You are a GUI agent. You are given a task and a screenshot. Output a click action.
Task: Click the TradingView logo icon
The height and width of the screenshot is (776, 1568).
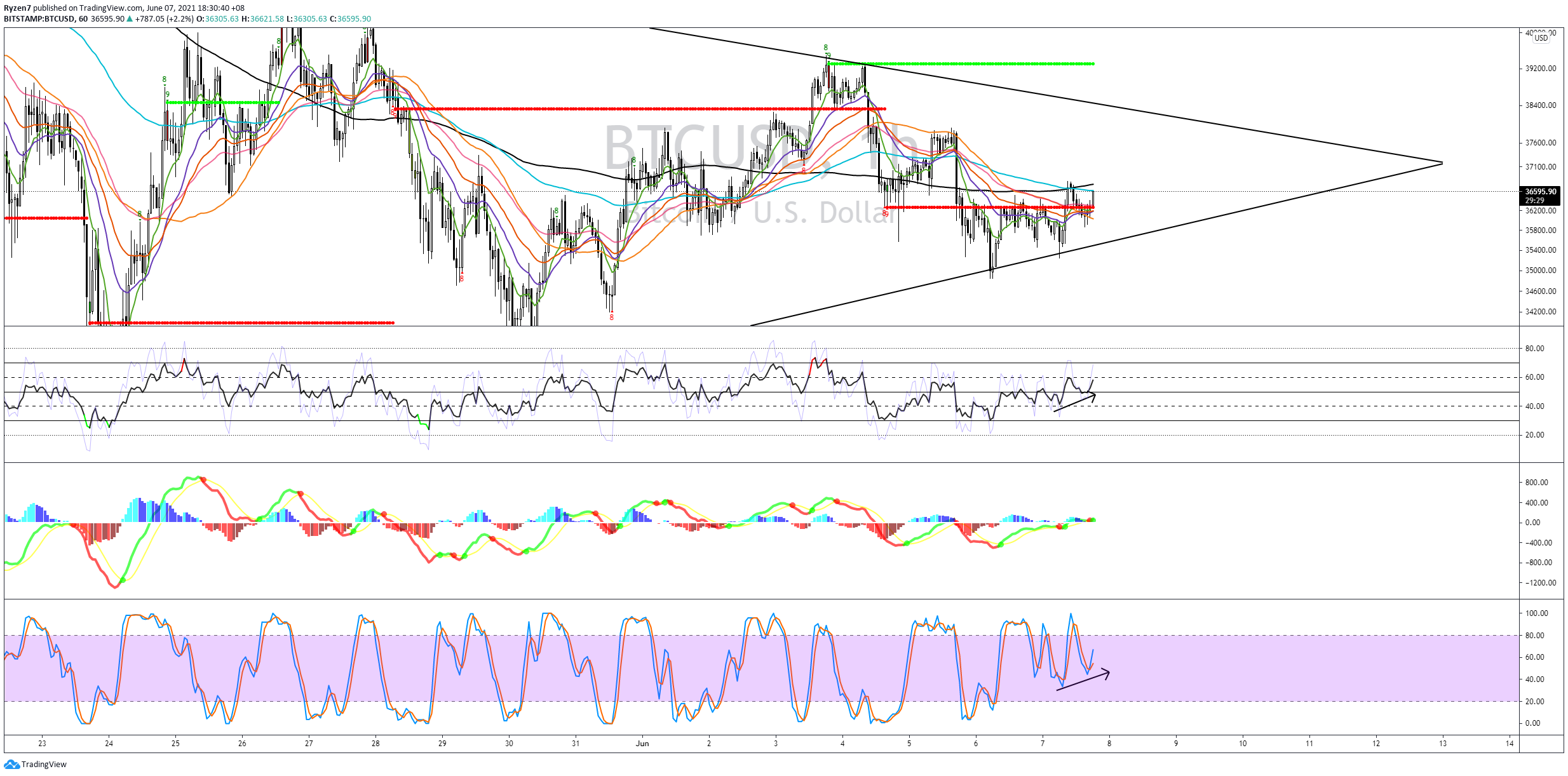[x=11, y=764]
